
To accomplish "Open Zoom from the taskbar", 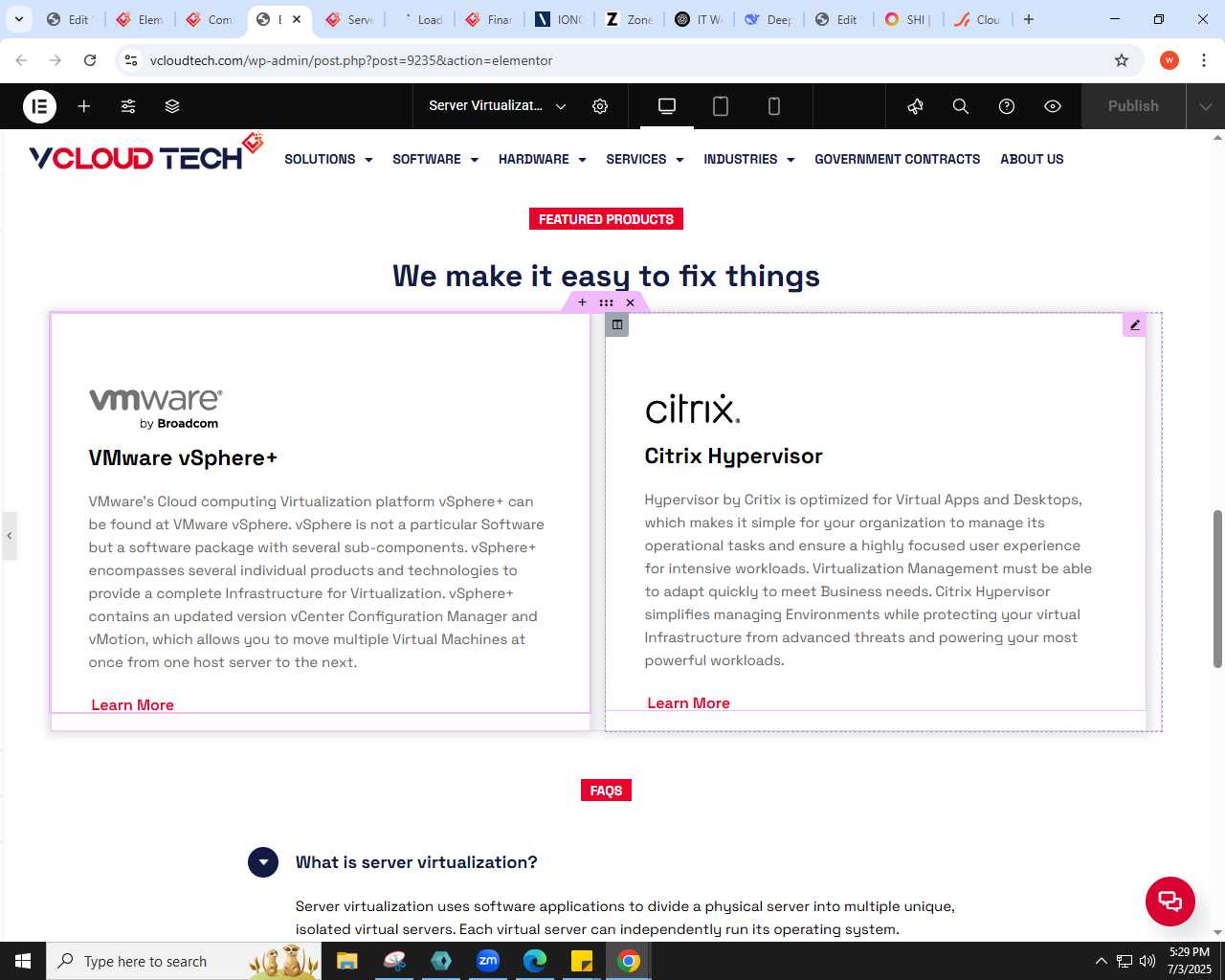I will (x=488, y=961).
